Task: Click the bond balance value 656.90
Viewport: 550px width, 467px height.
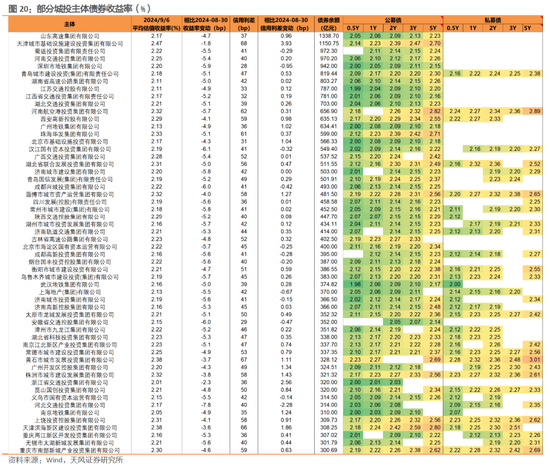Action: (329, 111)
